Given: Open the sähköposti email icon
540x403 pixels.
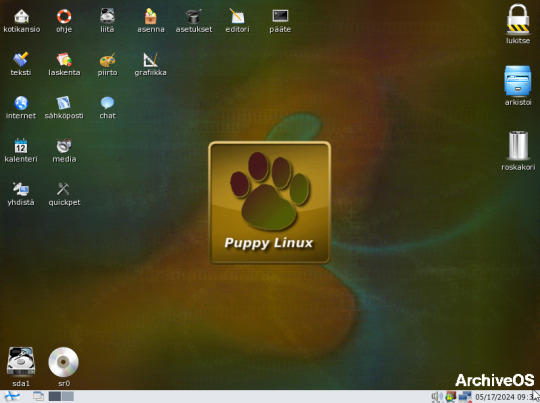Looking at the screenshot, I should pos(64,103).
